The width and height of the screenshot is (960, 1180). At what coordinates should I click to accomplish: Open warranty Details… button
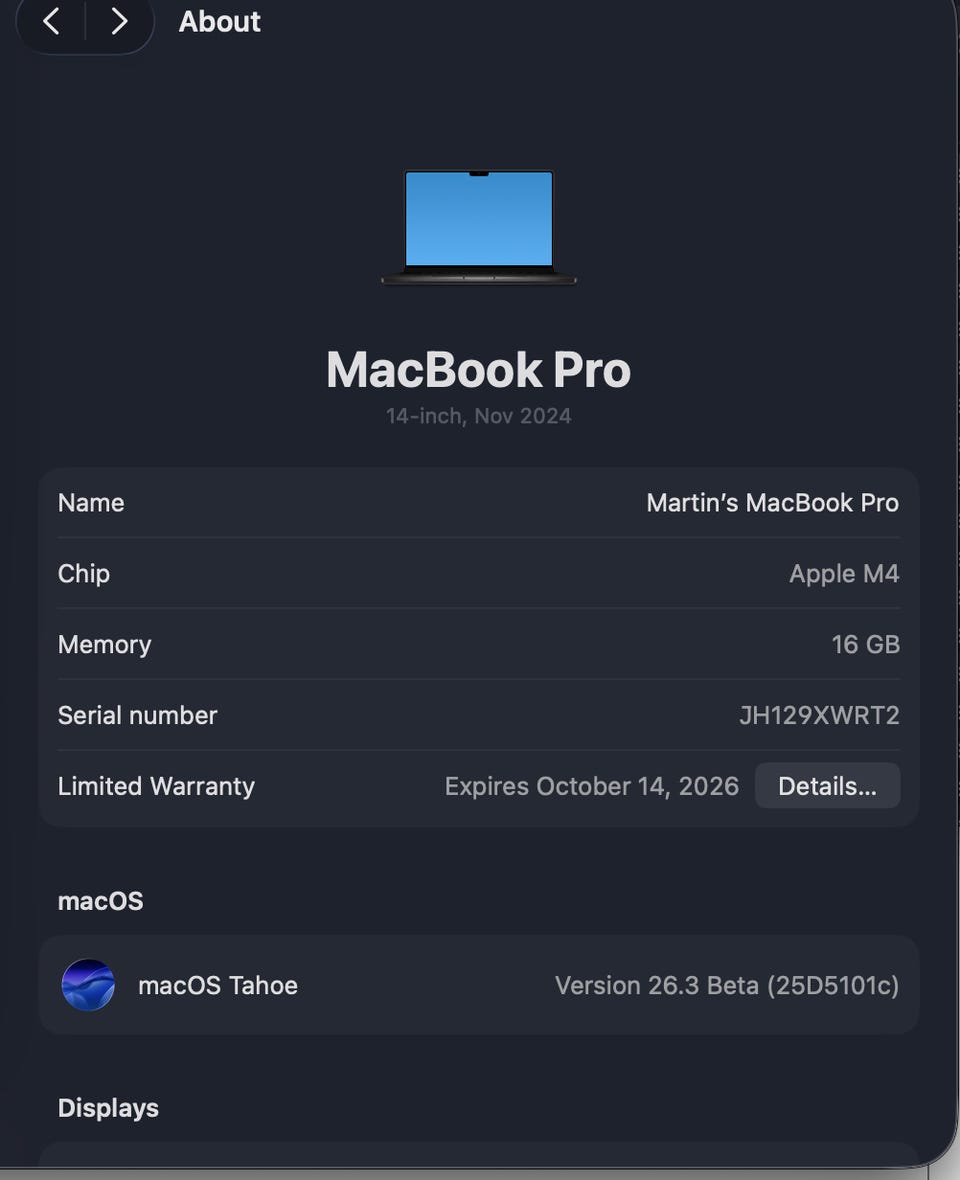pyautogui.click(x=827, y=786)
